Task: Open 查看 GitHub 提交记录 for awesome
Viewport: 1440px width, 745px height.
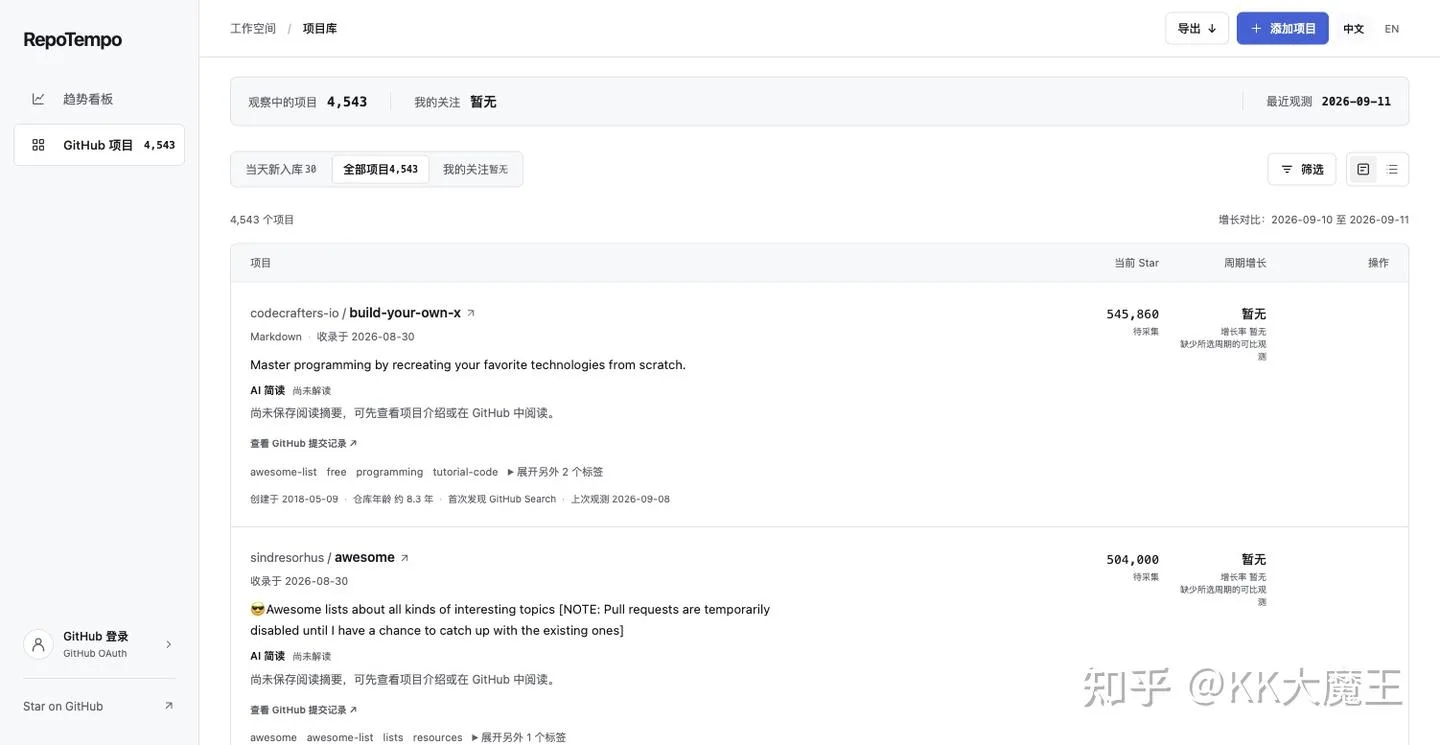Action: (x=303, y=710)
